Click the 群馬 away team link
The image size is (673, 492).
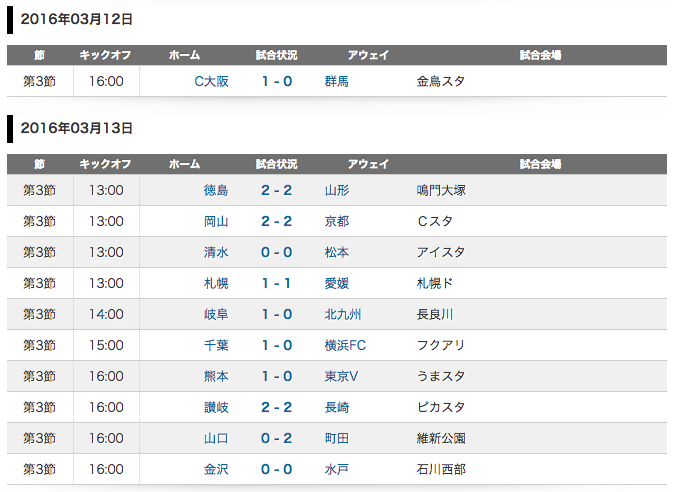pos(337,81)
